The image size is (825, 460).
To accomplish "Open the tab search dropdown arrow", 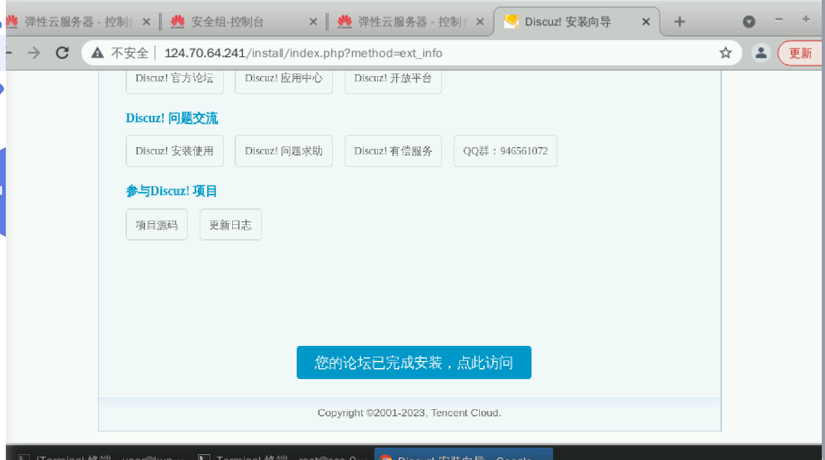I will click(x=749, y=21).
